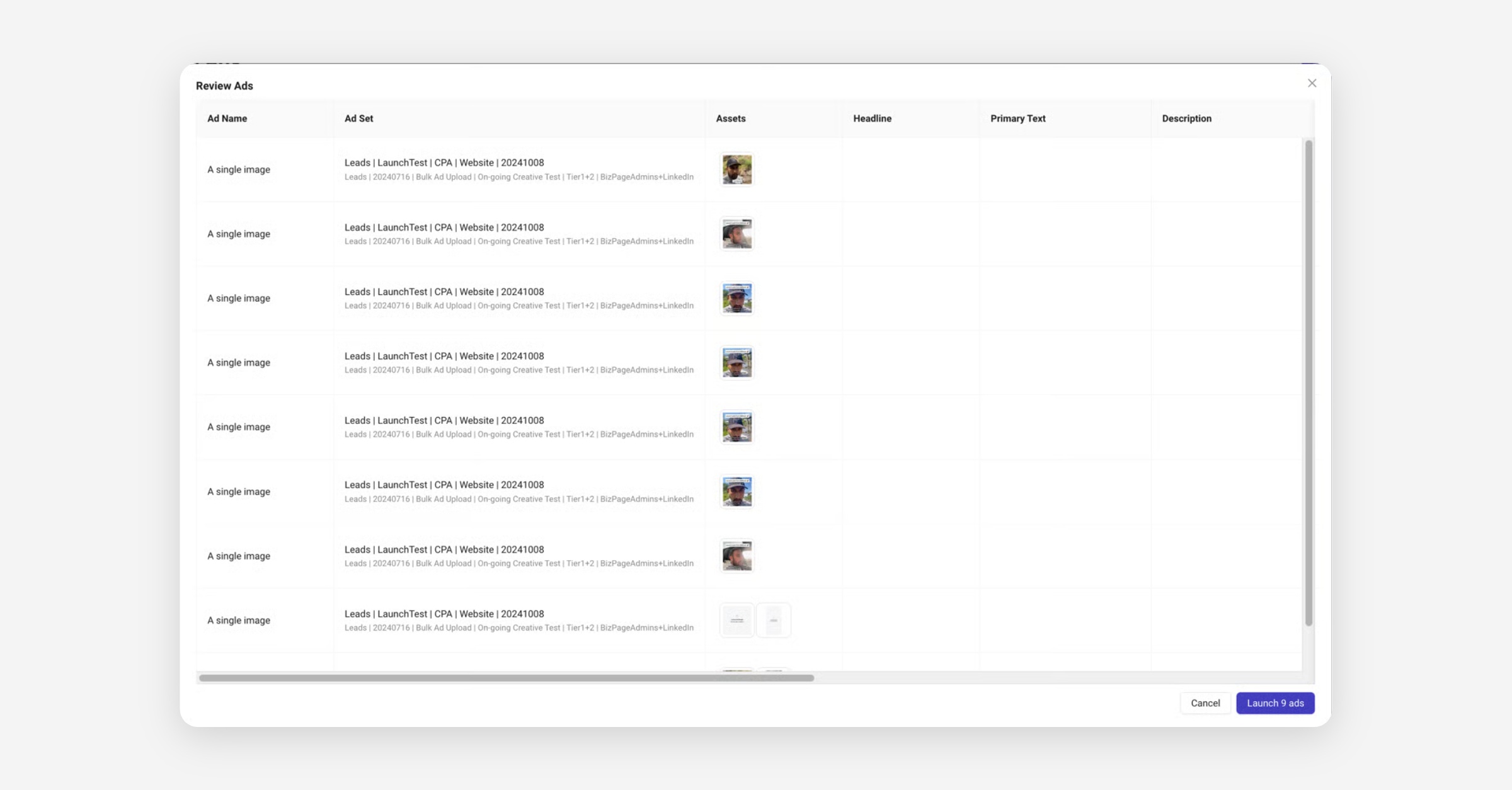Click the horizontal scrollbar thumb
This screenshot has height=790, width=1512.
click(506, 678)
